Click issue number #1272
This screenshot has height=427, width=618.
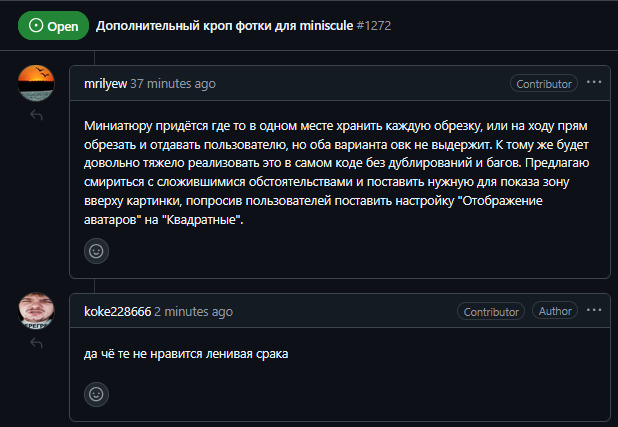[375, 25]
